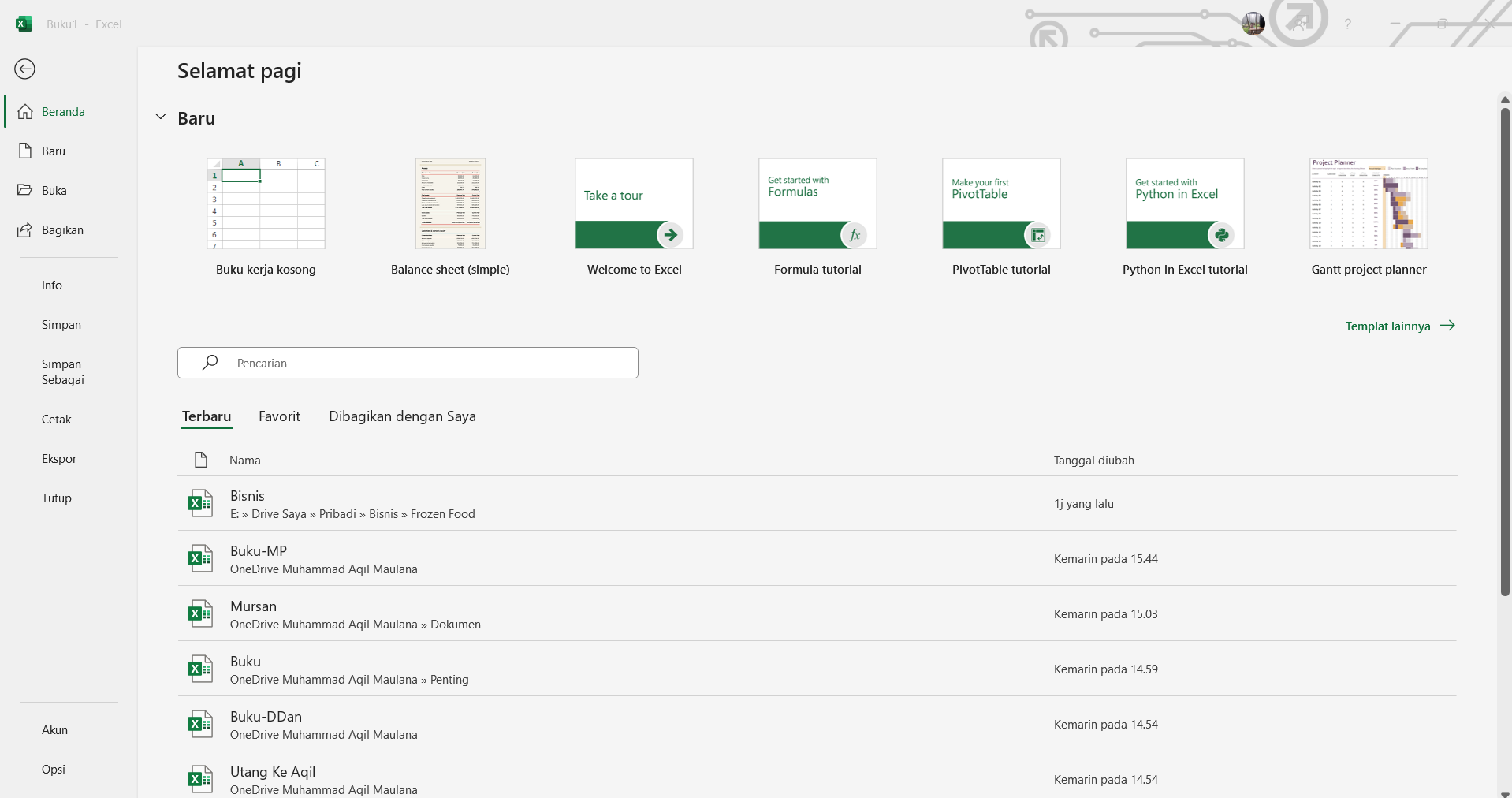Open the Buku workbook in Penting
Viewport: 1512px width, 798px height.
(817, 669)
